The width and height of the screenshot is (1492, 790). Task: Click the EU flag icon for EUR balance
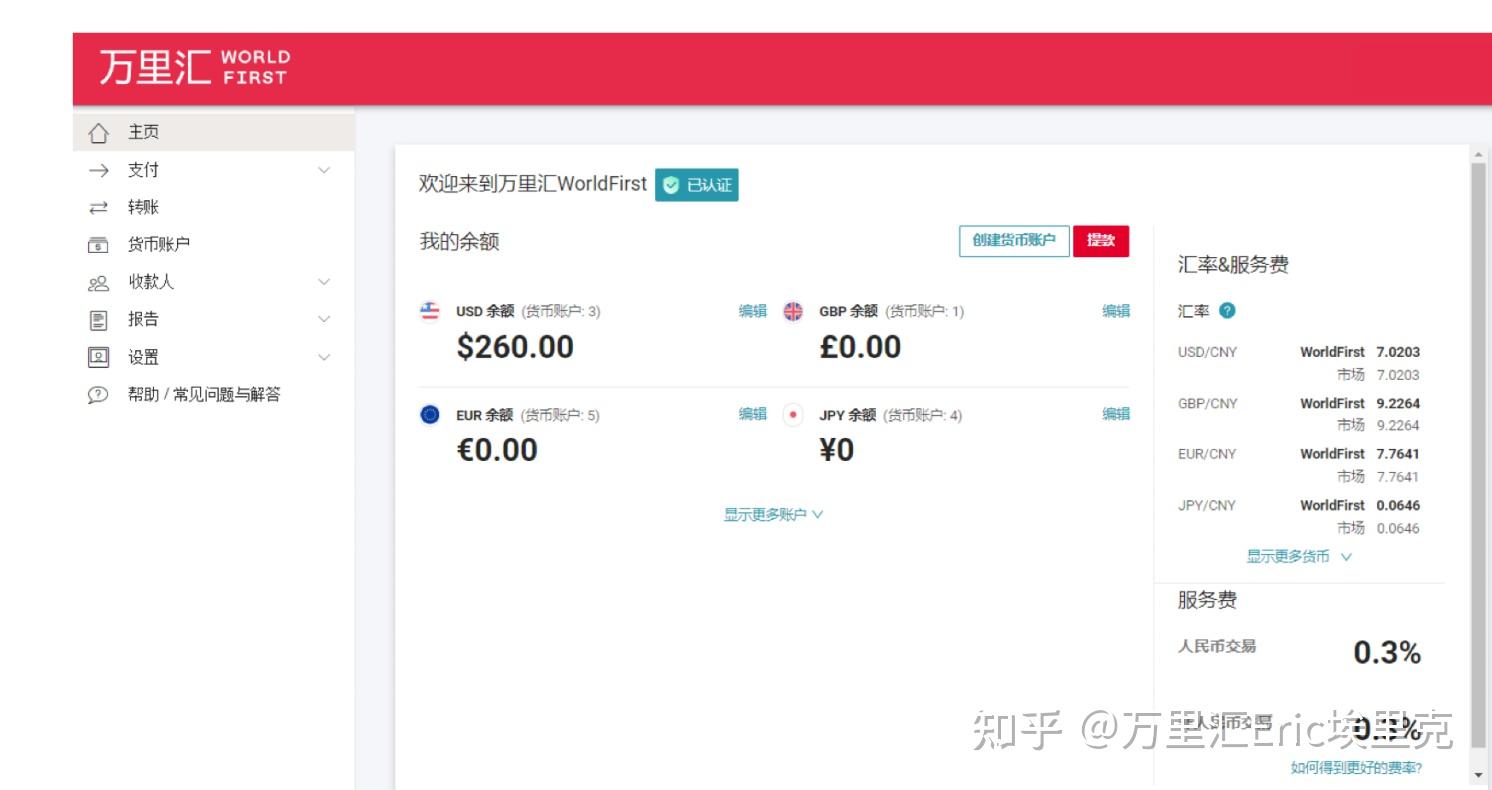(430, 414)
